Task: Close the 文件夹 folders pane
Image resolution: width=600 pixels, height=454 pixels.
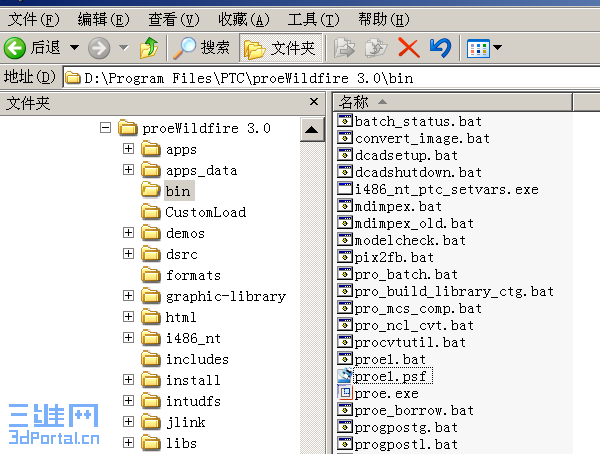Action: point(314,102)
